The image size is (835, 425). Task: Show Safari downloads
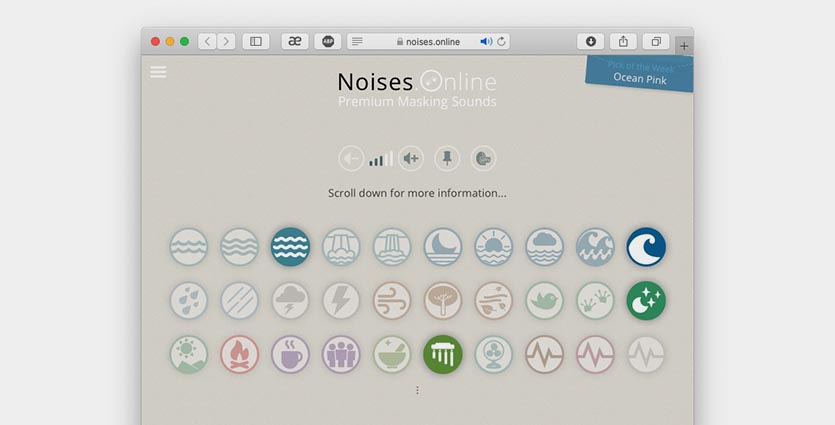click(x=591, y=42)
